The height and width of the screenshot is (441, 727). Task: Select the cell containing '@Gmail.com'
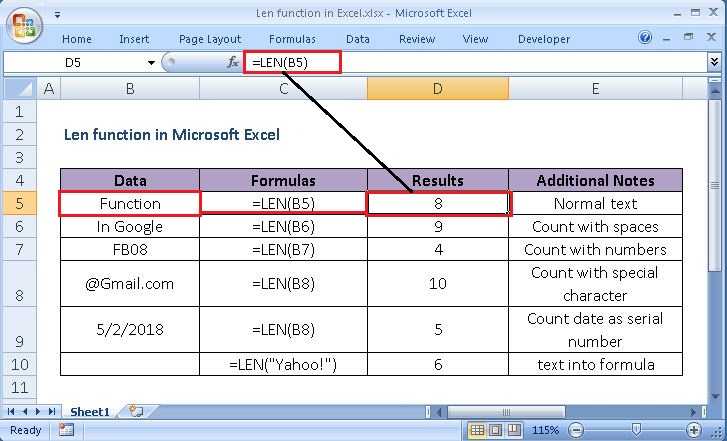point(130,284)
